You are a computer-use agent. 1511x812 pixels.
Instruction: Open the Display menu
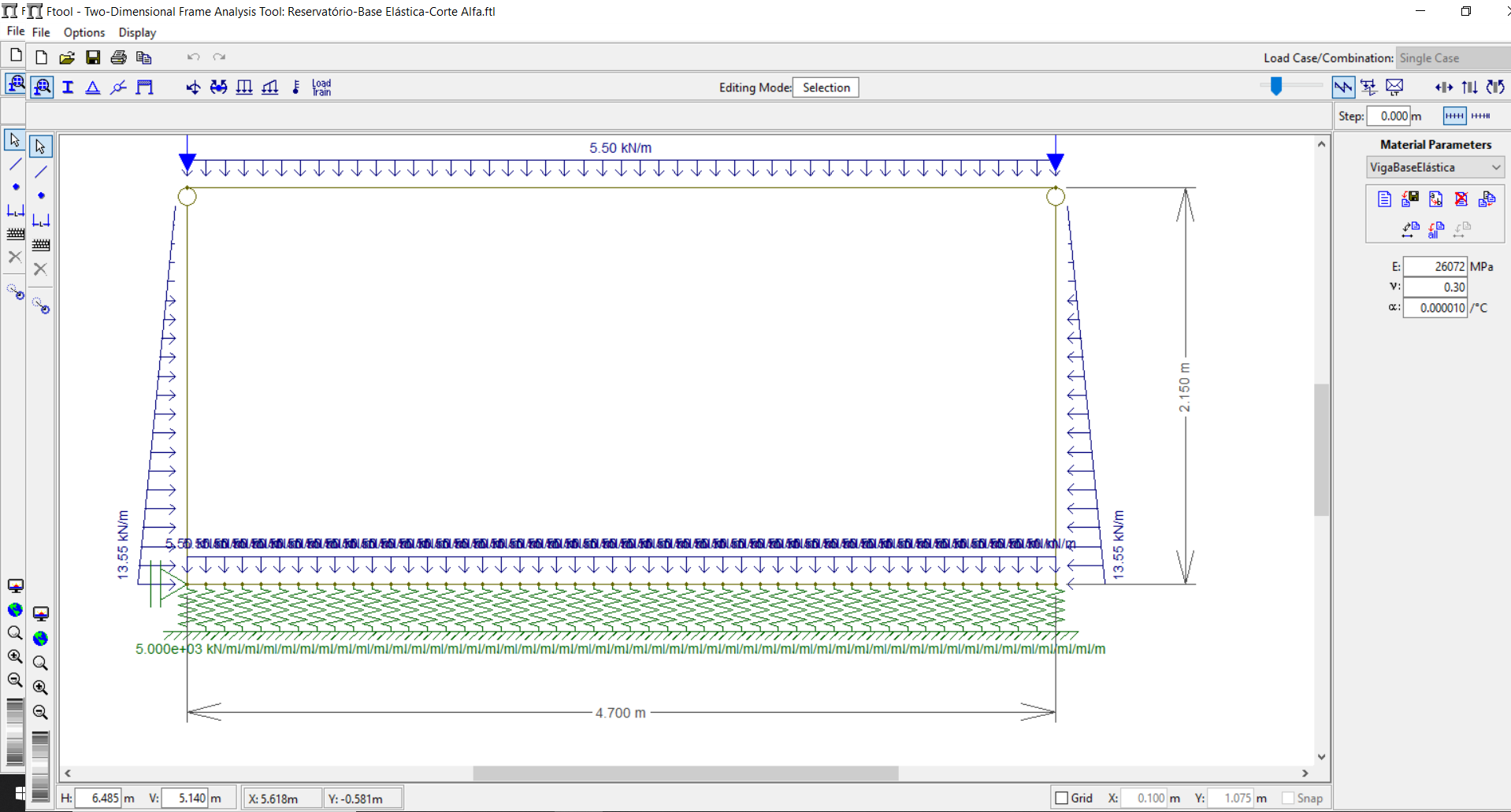pos(137,32)
